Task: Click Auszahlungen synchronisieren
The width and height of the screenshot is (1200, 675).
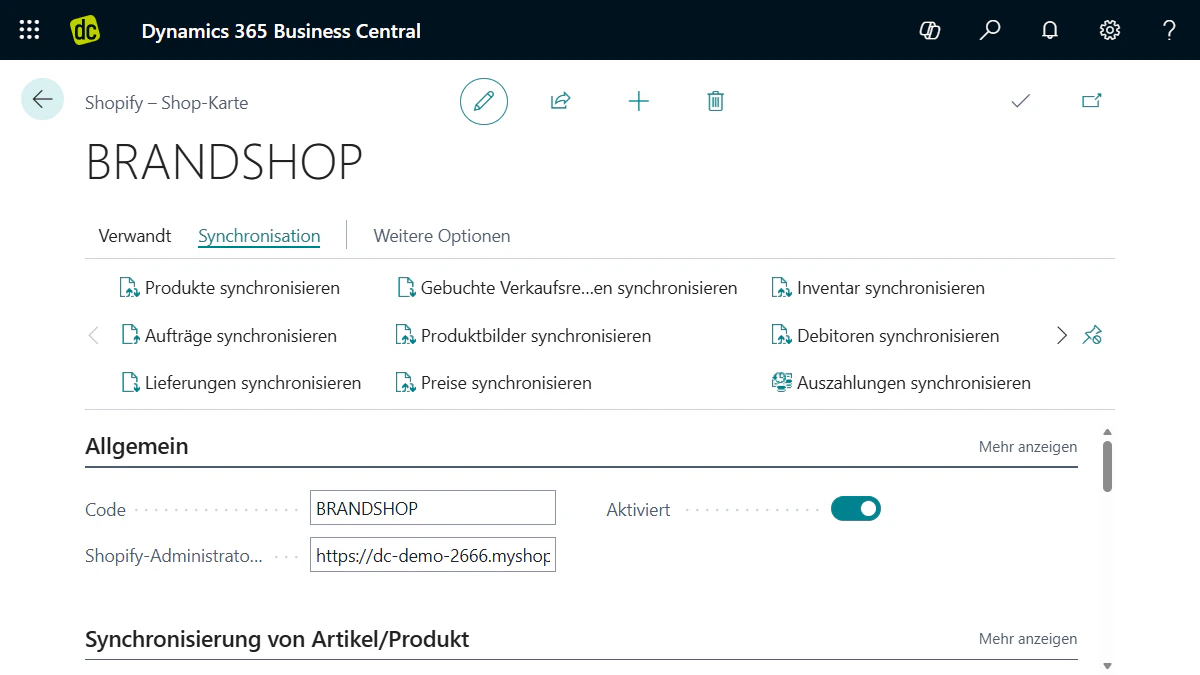Action: click(x=901, y=383)
